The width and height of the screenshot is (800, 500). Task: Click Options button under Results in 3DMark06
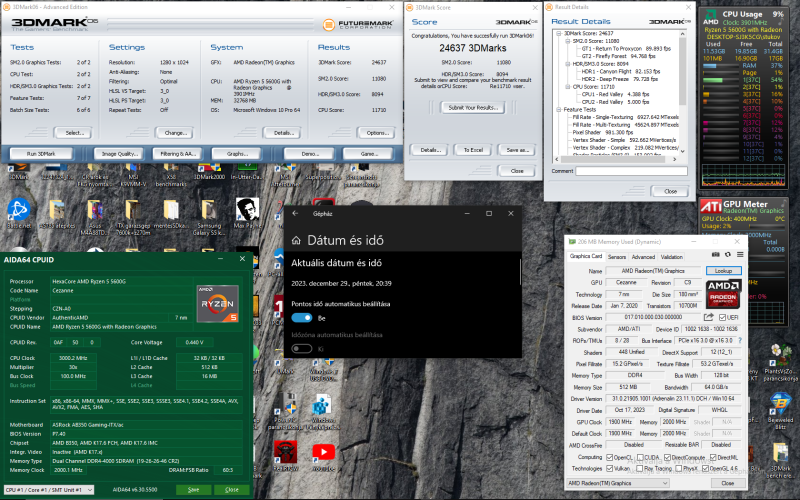pos(378,133)
